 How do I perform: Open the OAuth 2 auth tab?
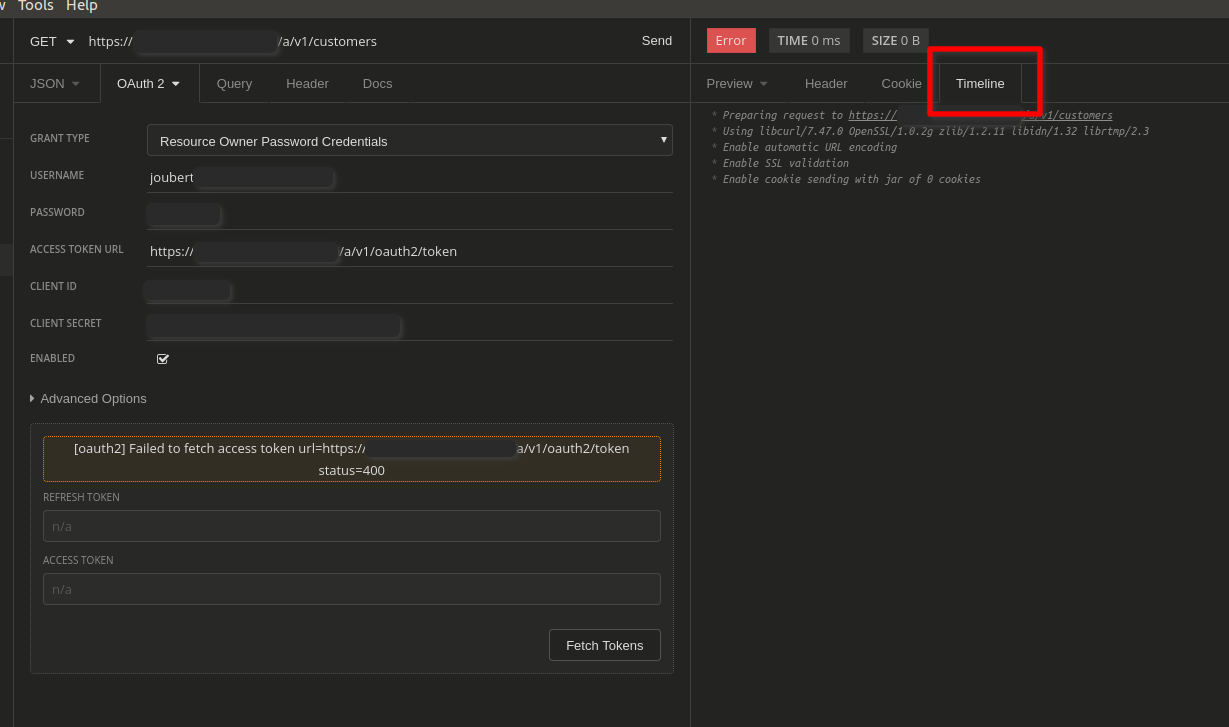point(149,84)
